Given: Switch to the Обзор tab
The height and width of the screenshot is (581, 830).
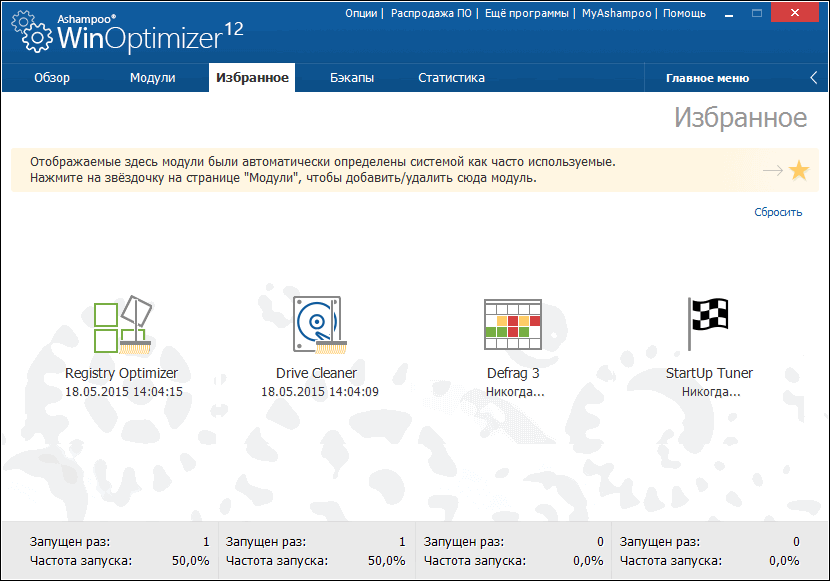Looking at the screenshot, I should pos(52,78).
